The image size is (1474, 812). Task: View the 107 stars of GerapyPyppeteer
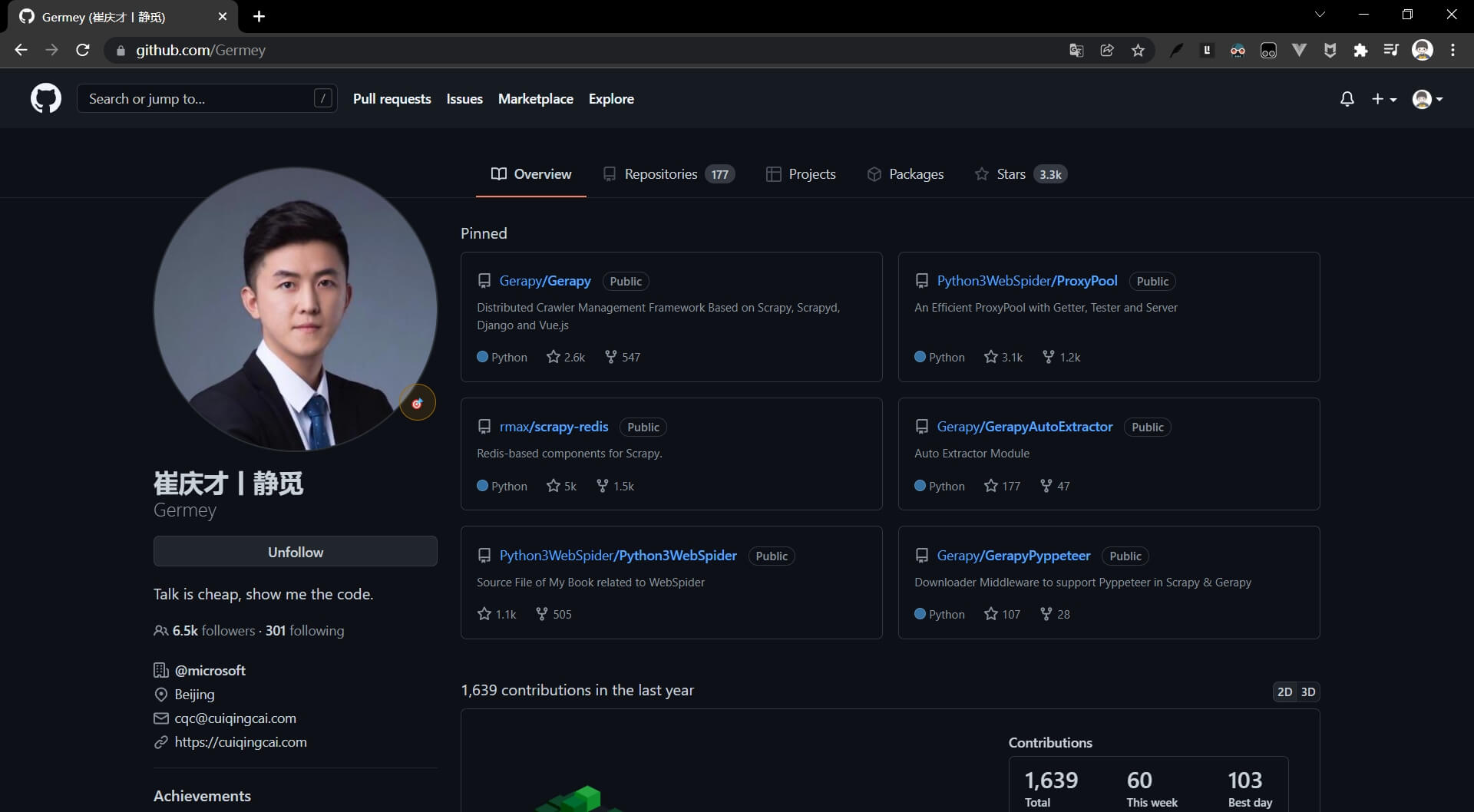pyautogui.click(x=1002, y=614)
